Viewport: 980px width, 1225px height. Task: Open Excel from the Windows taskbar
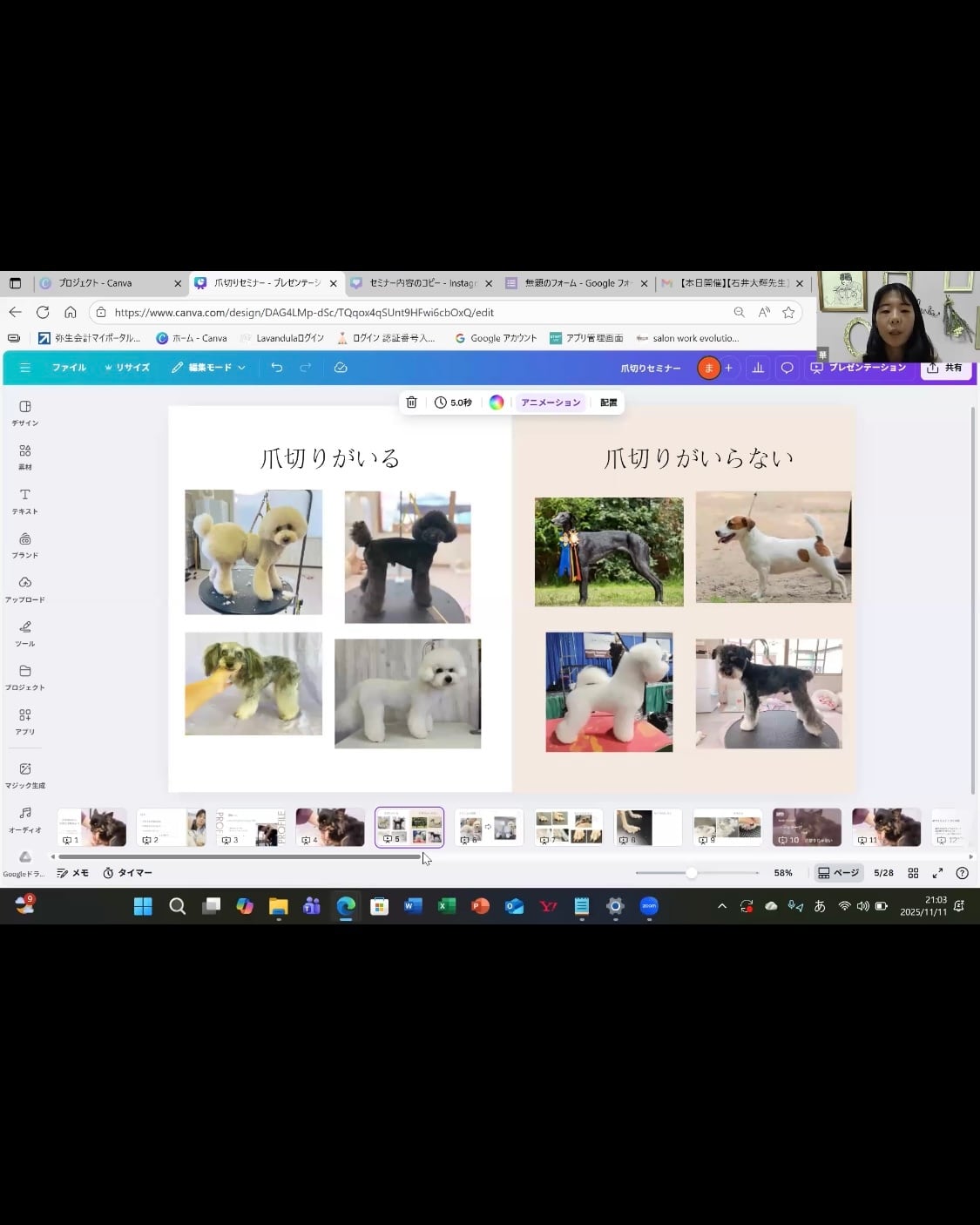coord(446,906)
